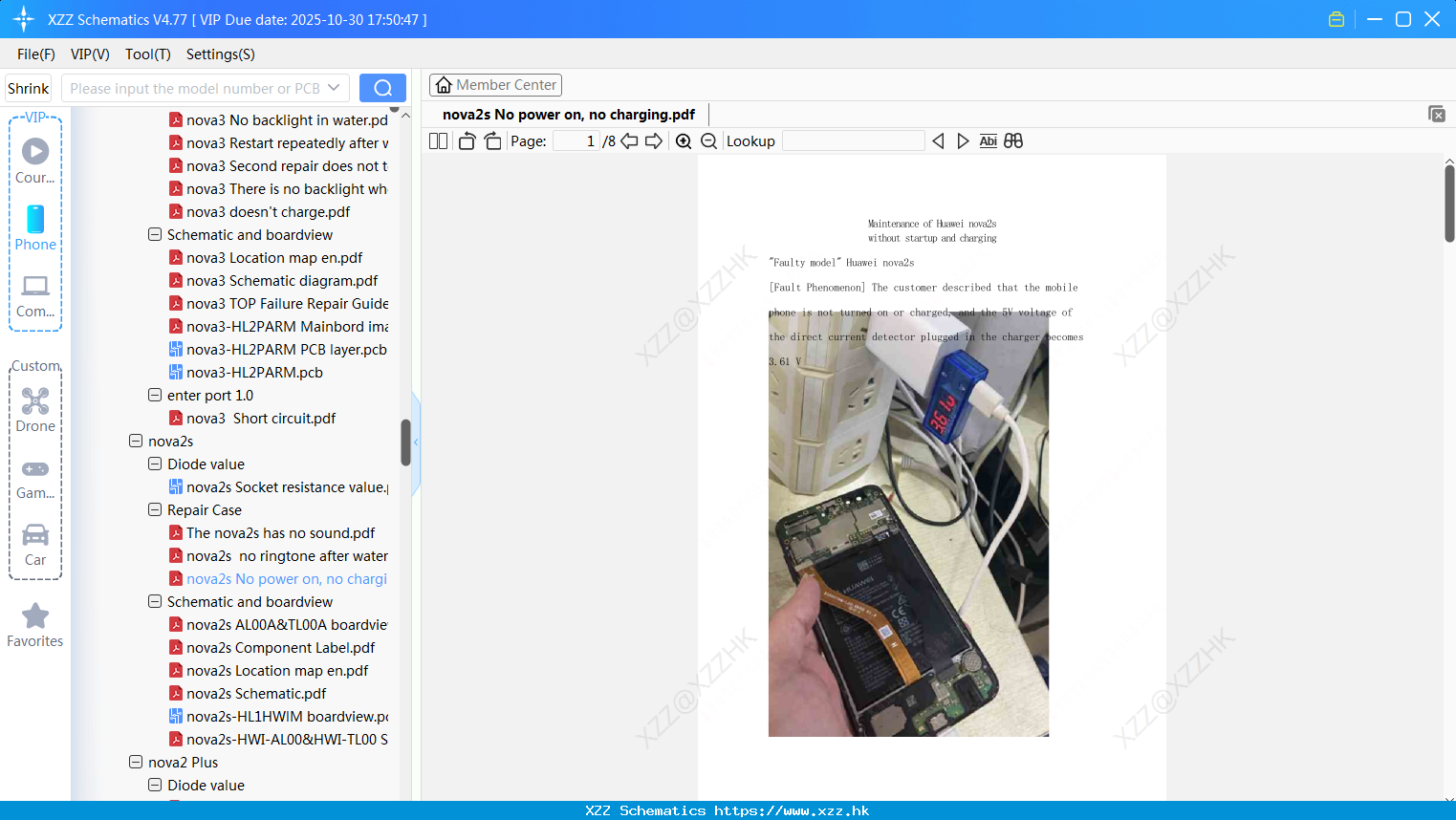Collapse the nova2 Plus node
This screenshot has height=820, width=1456.
pos(136,763)
